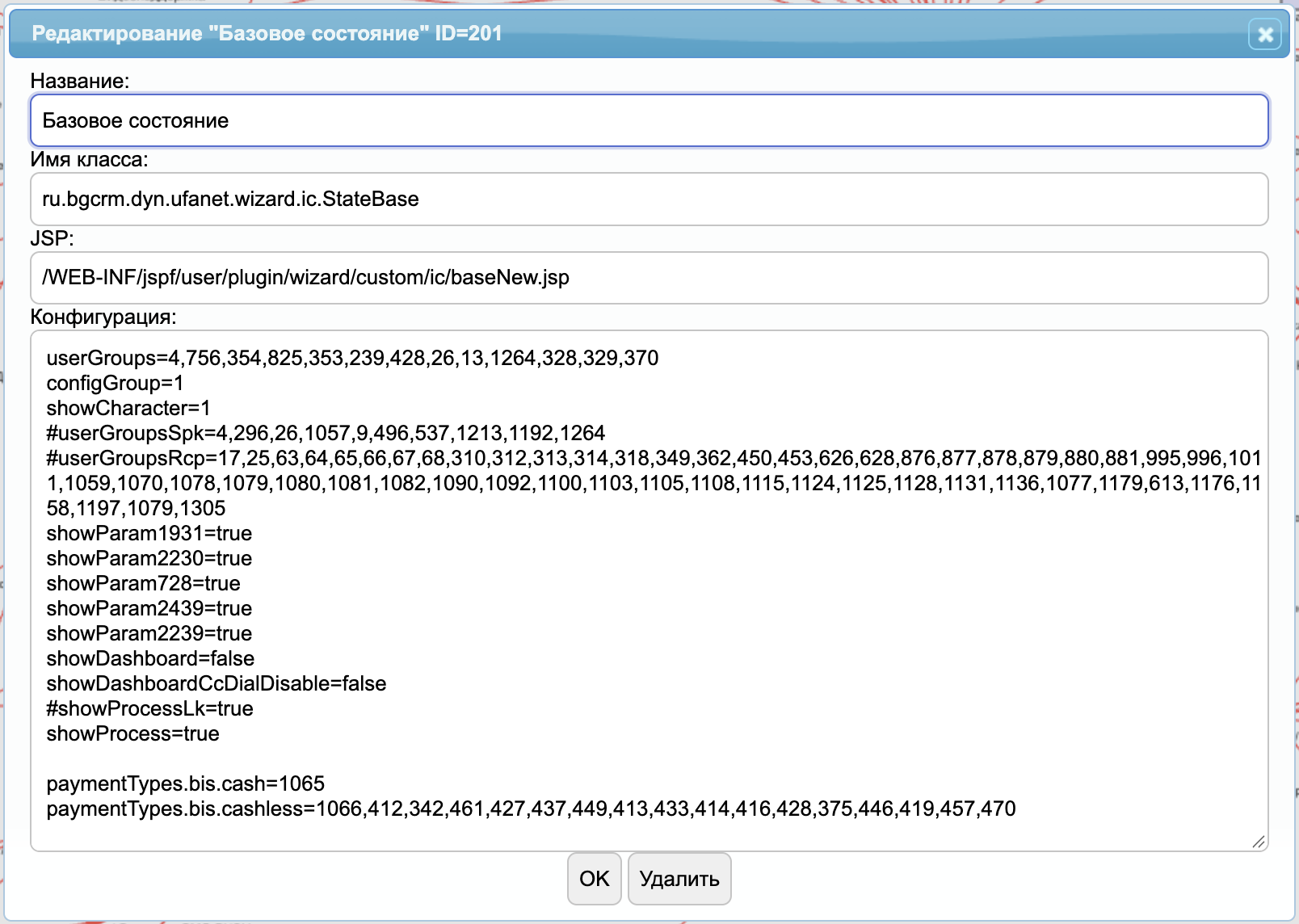Click the OK button
This screenshot has width=1299, height=924.
tap(595, 879)
